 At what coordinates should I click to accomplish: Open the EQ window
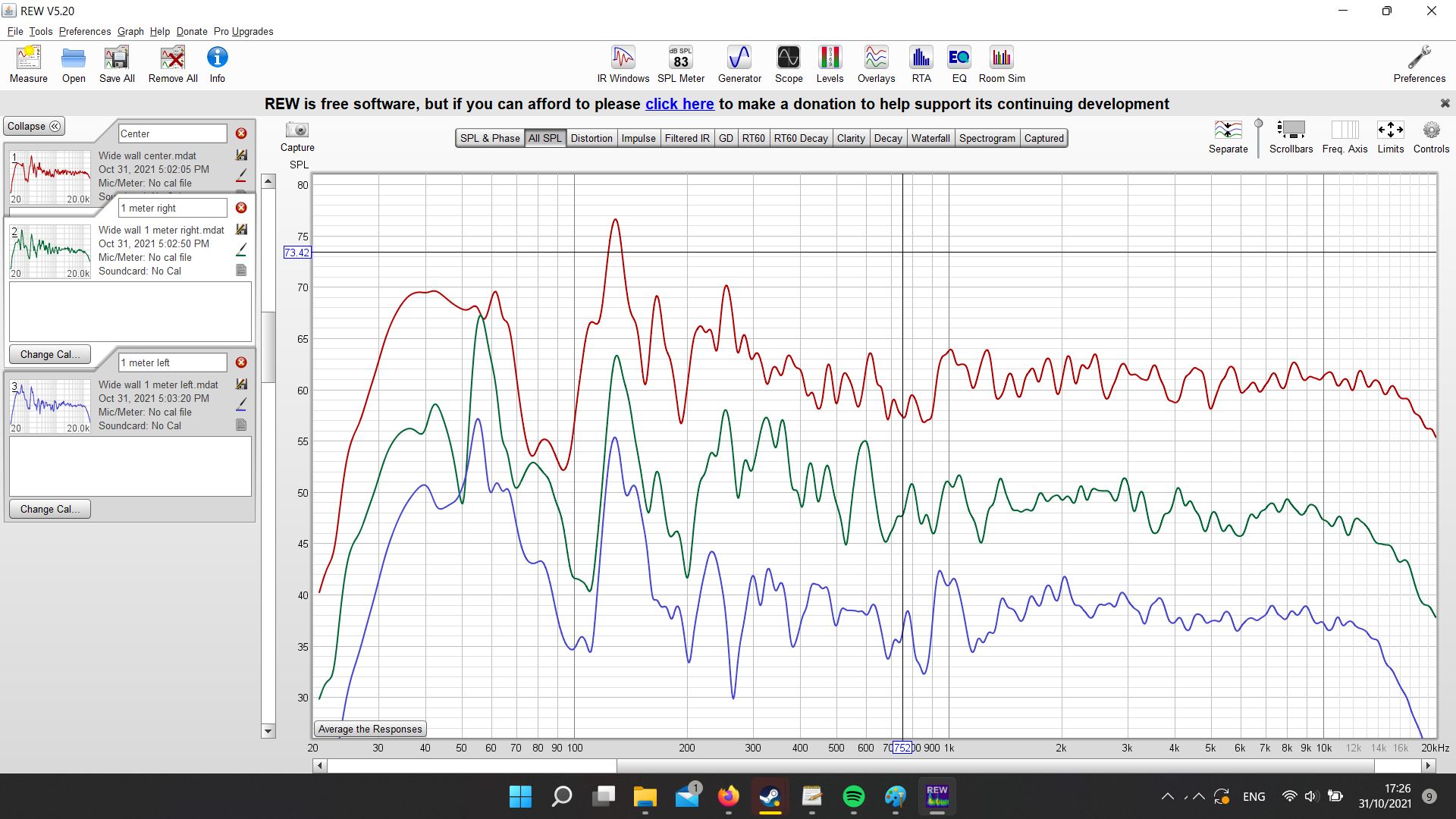[x=959, y=64]
